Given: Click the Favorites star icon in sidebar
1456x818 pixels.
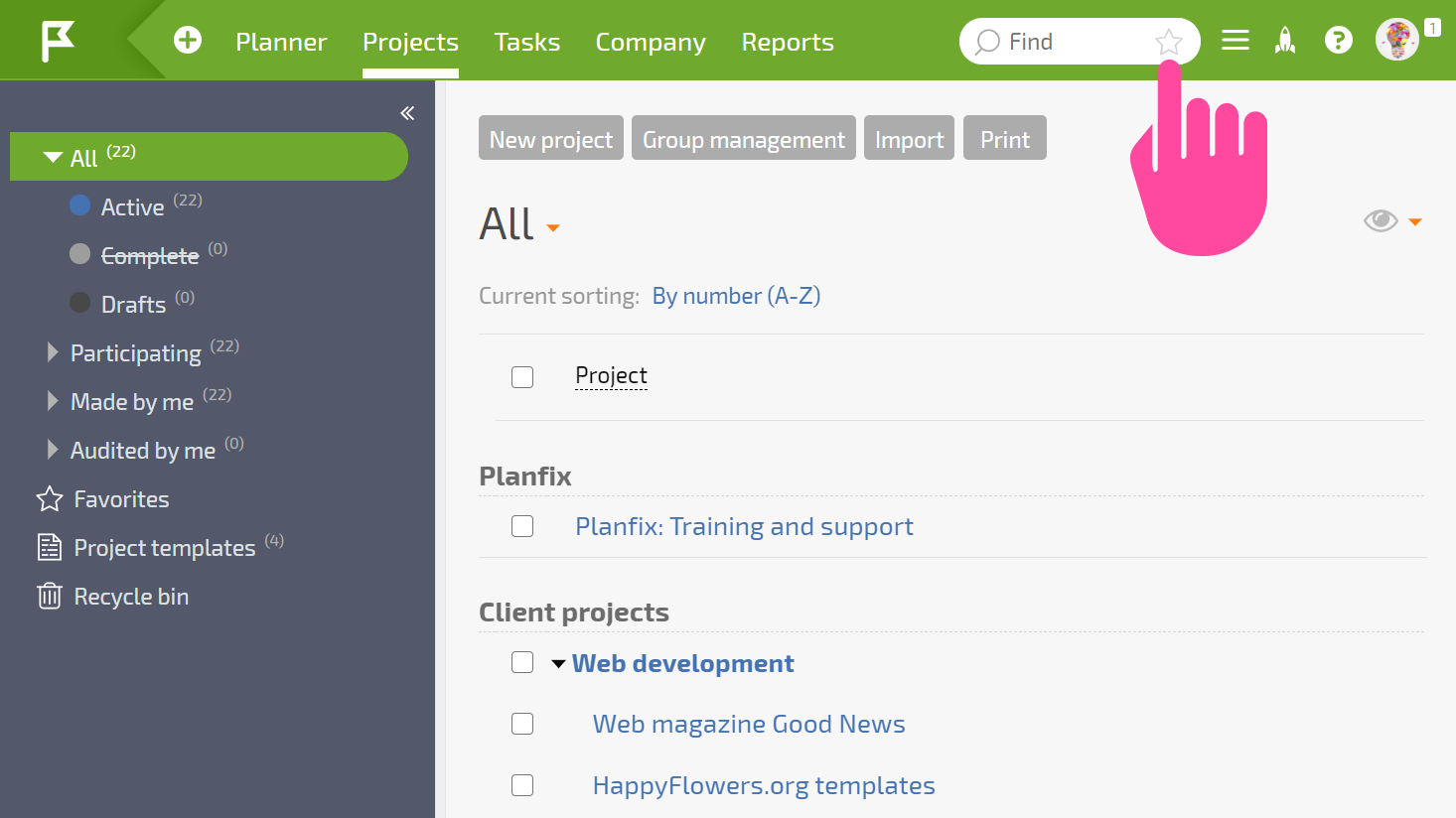Looking at the screenshot, I should [x=50, y=499].
